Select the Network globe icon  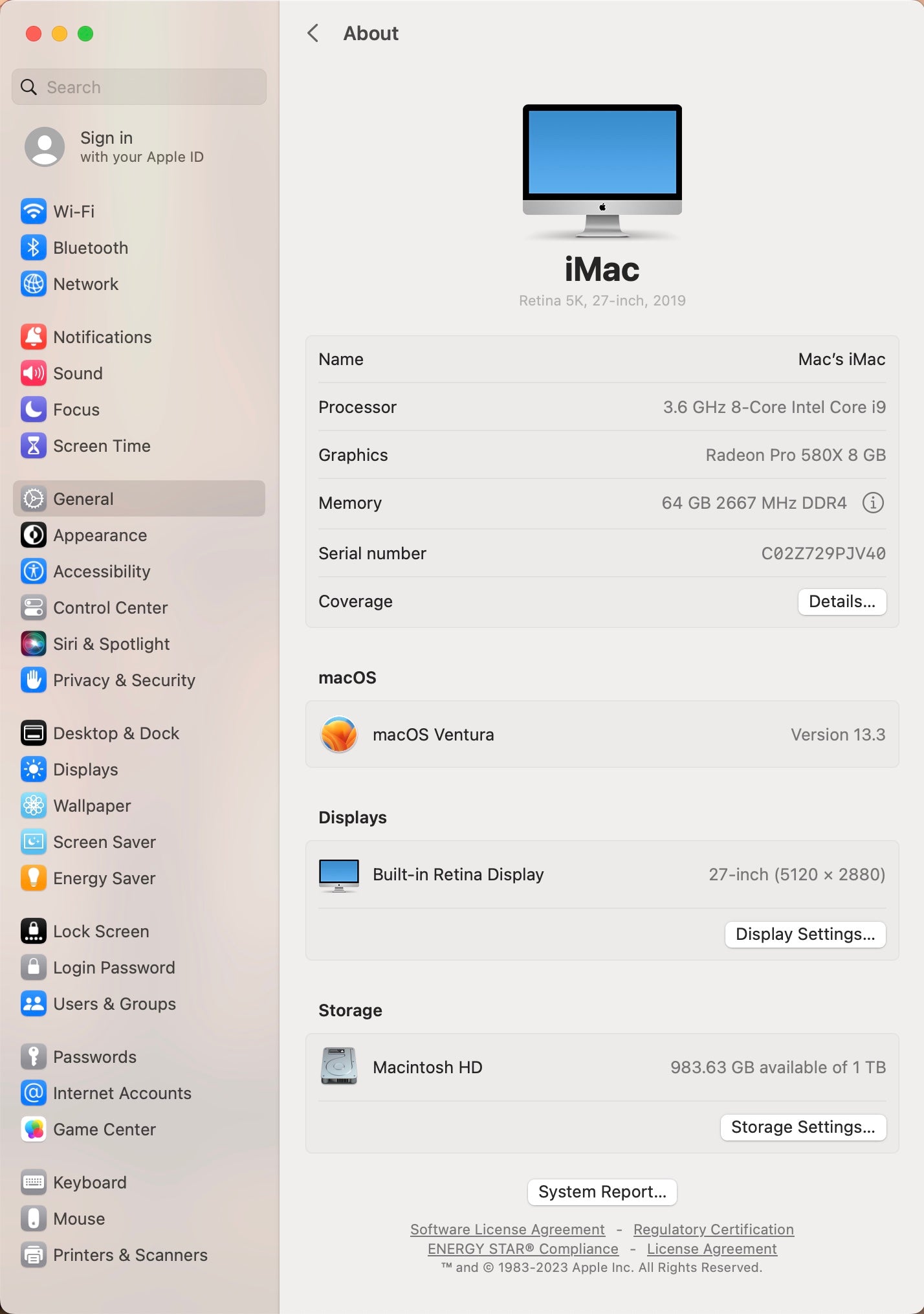[x=34, y=284]
